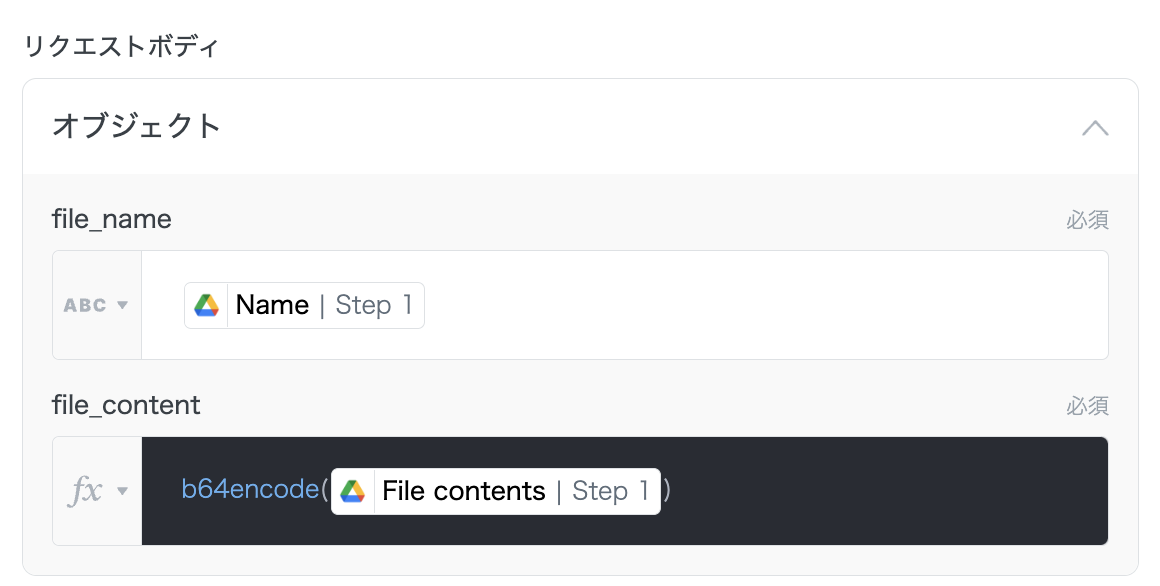Click Step 1 text in File contents pill
1160x586 pixels.
tap(610, 491)
